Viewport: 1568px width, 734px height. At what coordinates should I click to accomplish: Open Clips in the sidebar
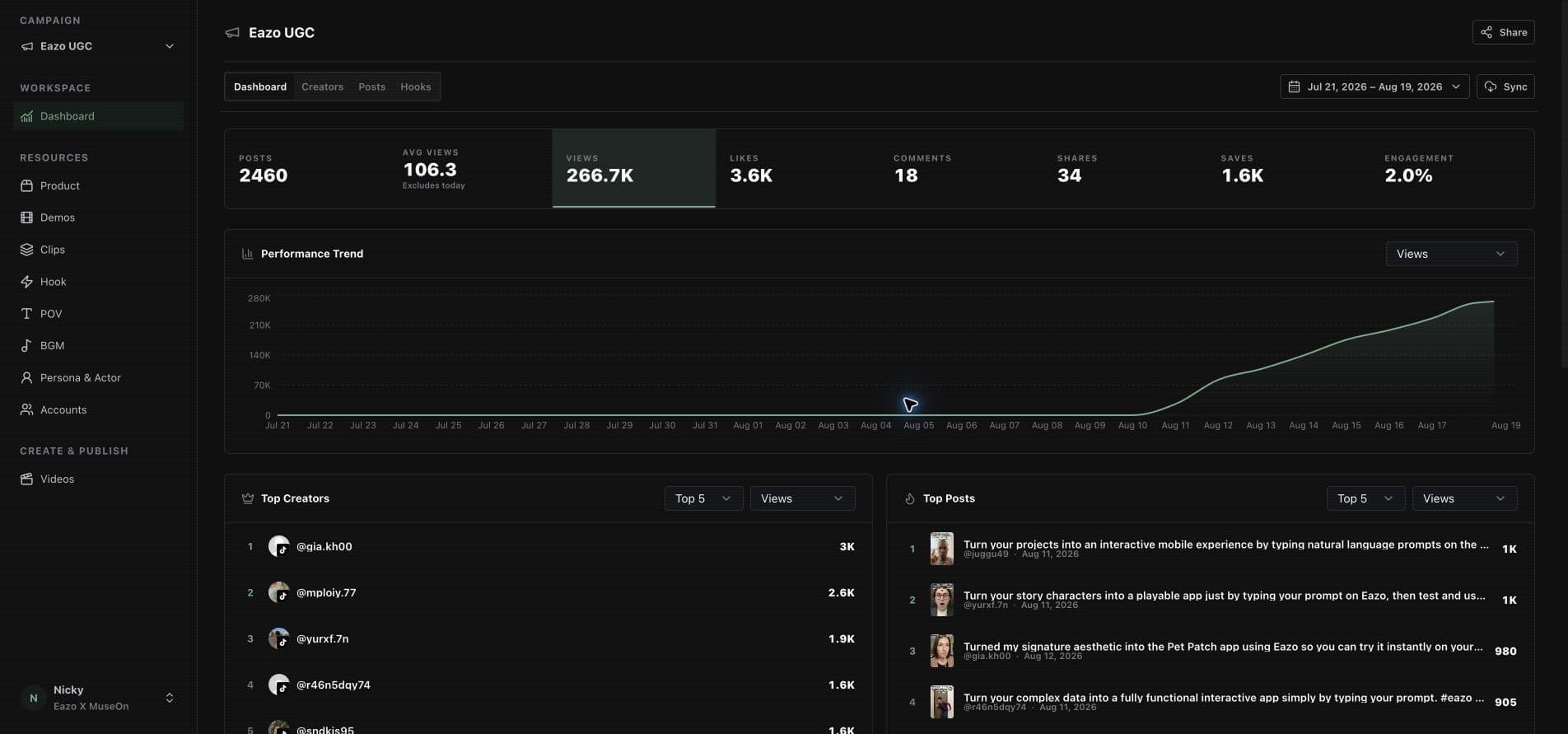click(x=98, y=250)
